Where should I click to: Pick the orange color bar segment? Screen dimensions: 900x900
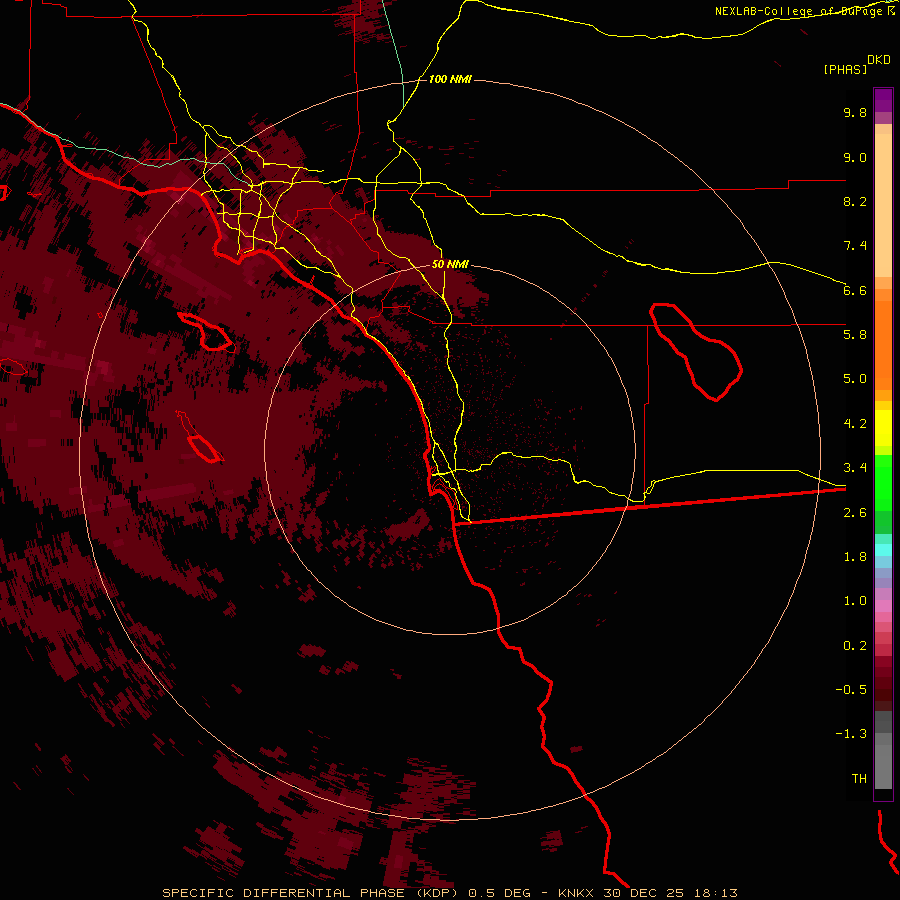[883, 346]
